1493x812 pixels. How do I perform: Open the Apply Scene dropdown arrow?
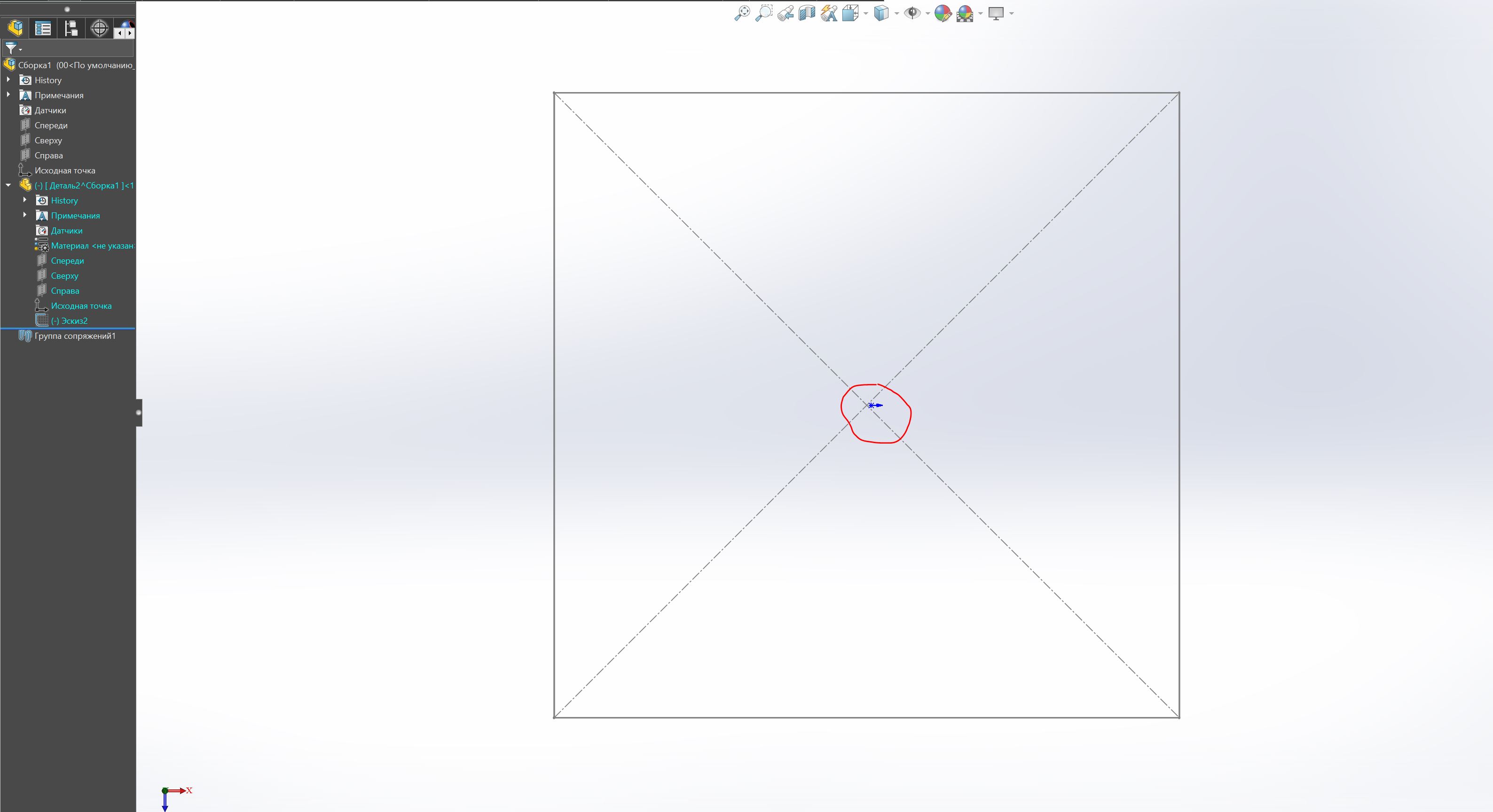[x=981, y=13]
